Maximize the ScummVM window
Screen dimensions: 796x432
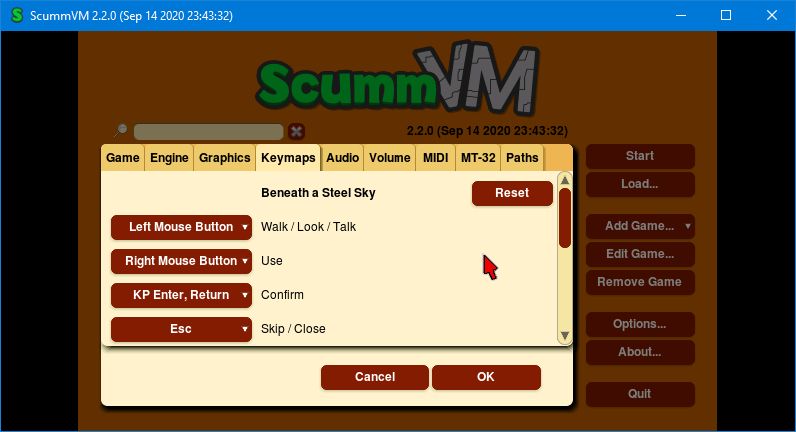tap(726, 15)
